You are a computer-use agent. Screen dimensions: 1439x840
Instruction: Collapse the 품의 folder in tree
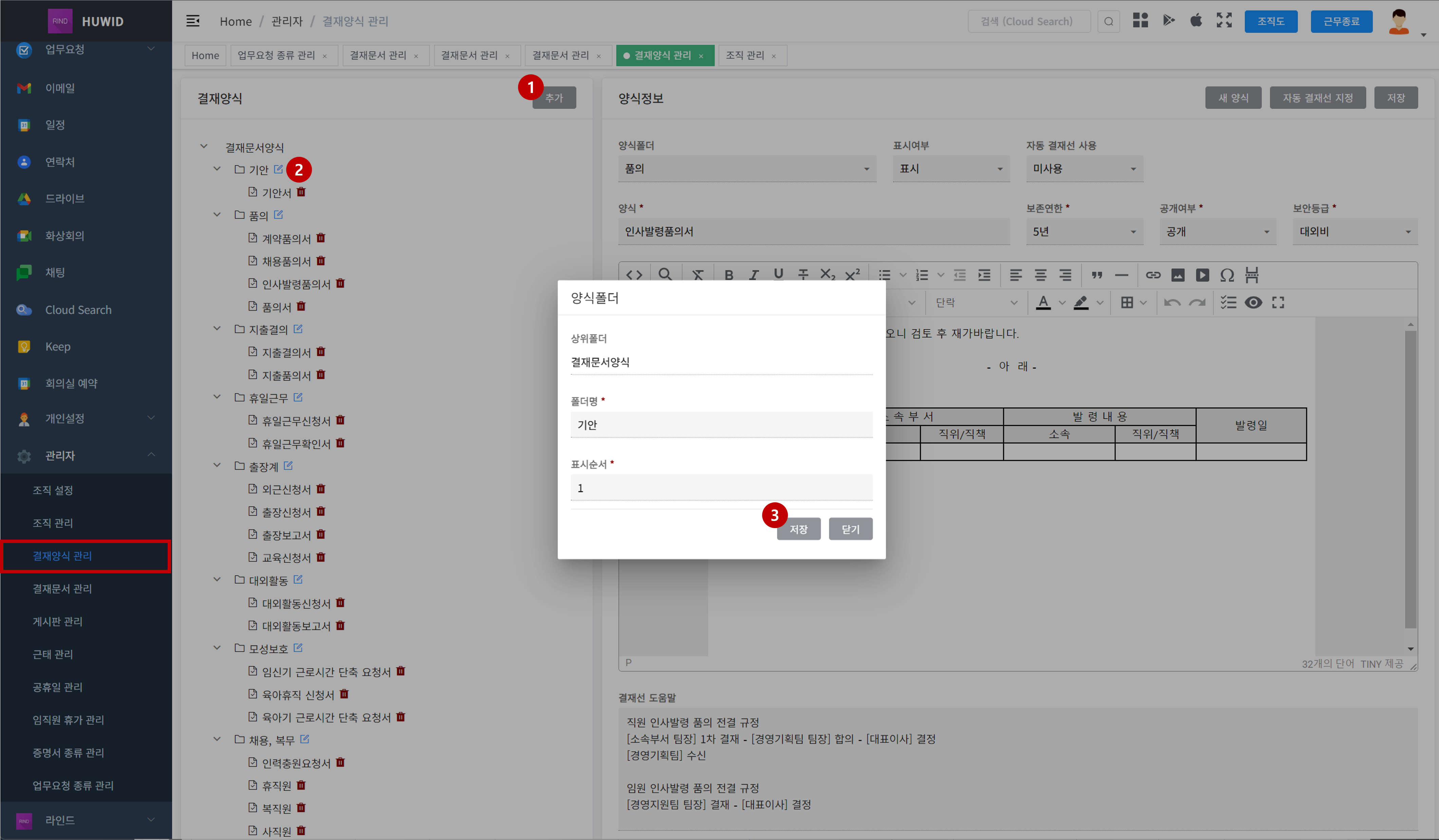tap(217, 215)
